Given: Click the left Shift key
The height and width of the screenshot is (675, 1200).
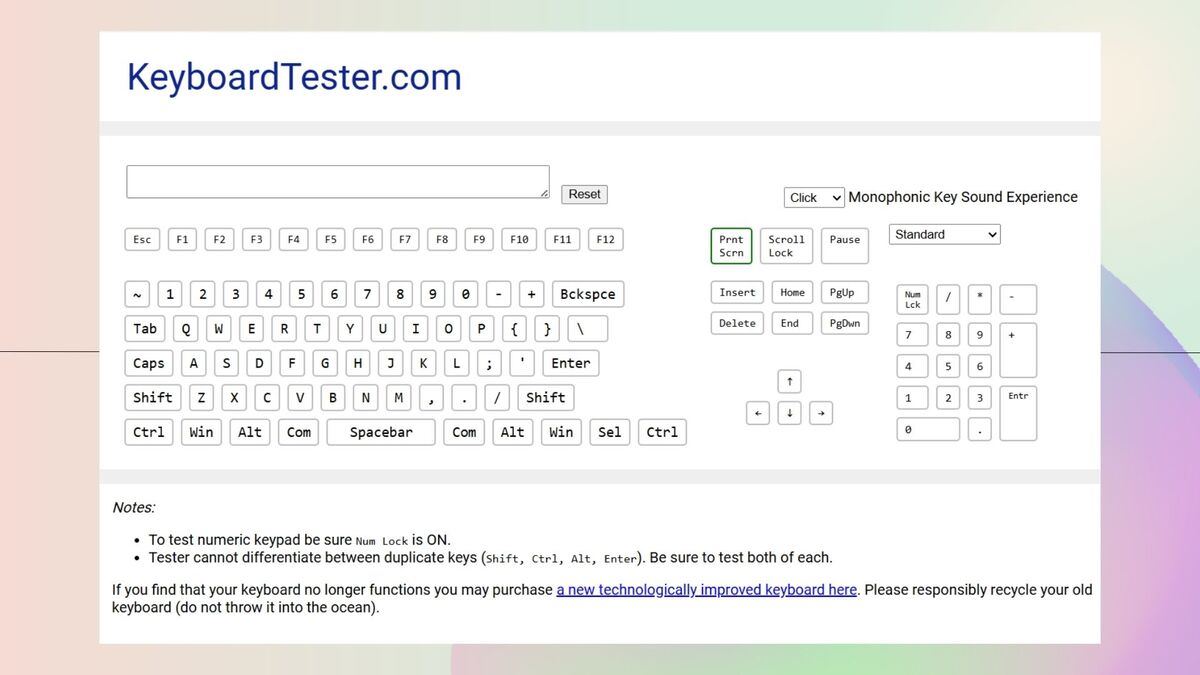Looking at the screenshot, I should (153, 397).
